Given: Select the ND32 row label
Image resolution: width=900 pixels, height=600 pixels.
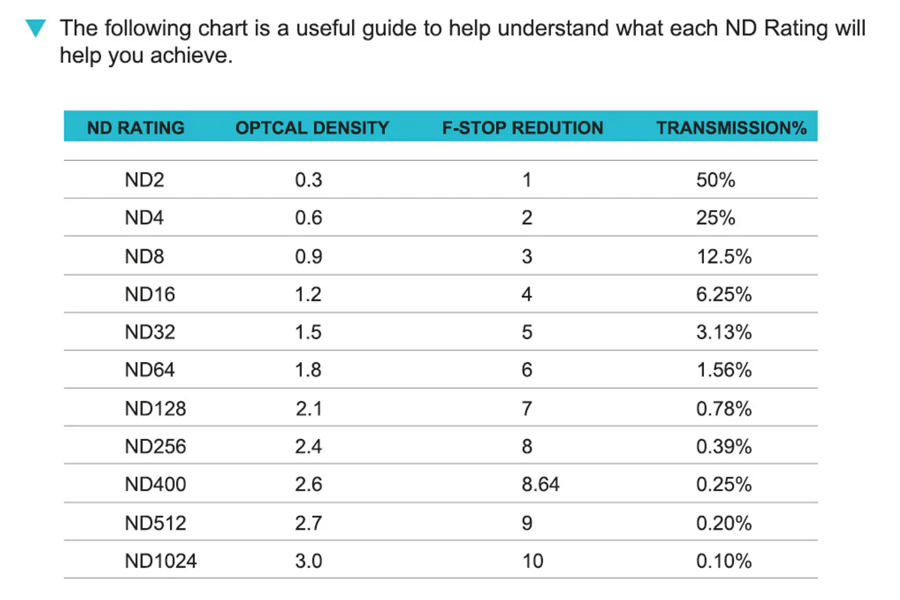Looking at the screenshot, I should point(150,332).
